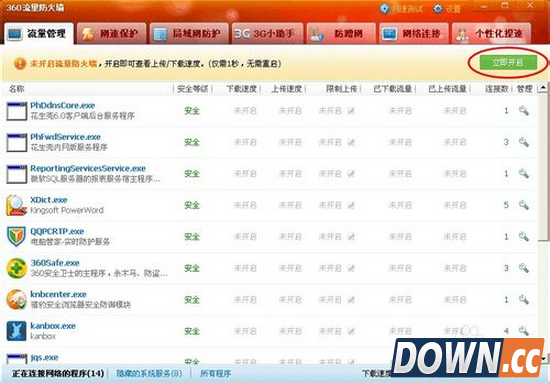This screenshot has height=383, width=550.
Task: Open the QQPCRTP.exe name link
Action: point(57,231)
